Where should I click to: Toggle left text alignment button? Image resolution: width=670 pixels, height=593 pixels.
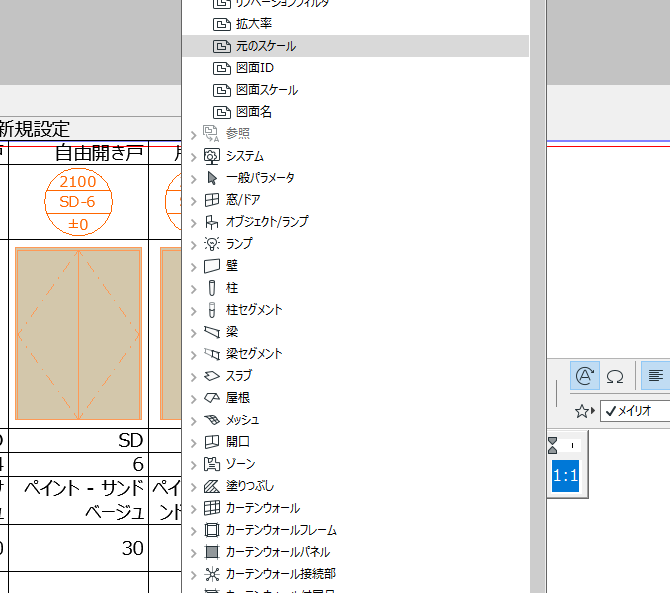pyautogui.click(x=655, y=376)
